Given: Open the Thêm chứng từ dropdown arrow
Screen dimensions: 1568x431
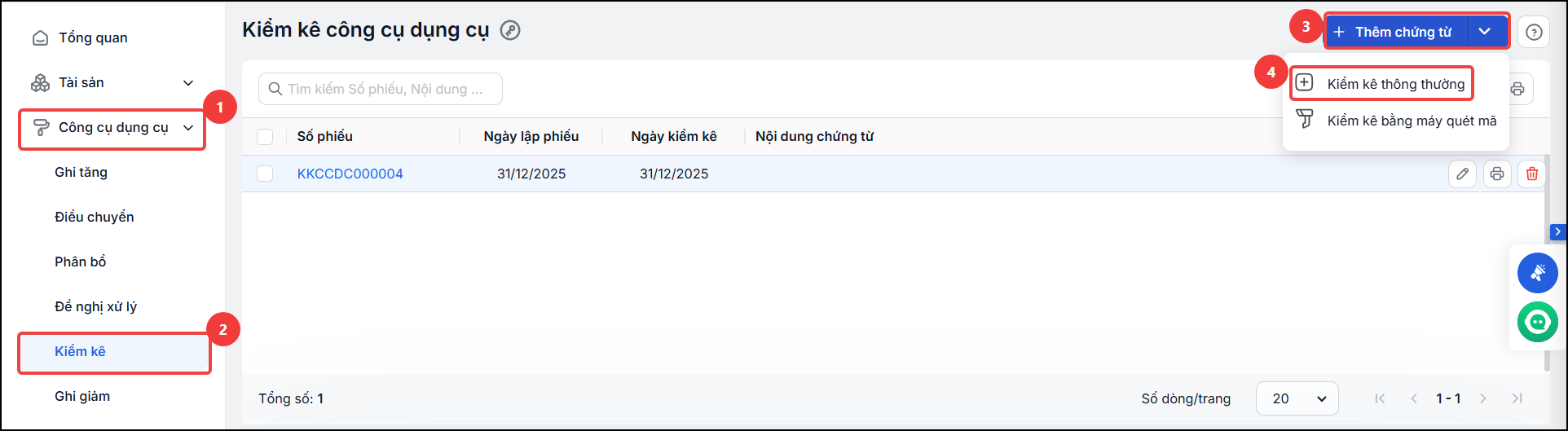Looking at the screenshot, I should [1485, 32].
